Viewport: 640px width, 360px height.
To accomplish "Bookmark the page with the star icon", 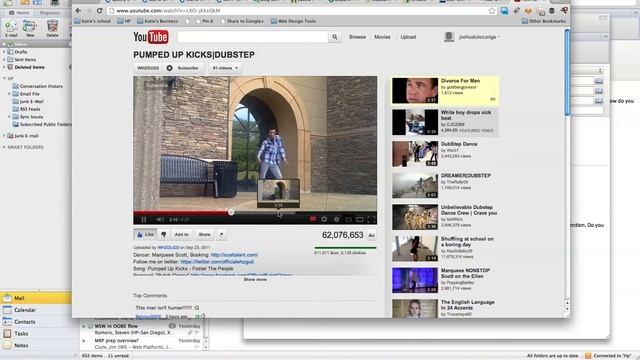I will click(492, 11).
